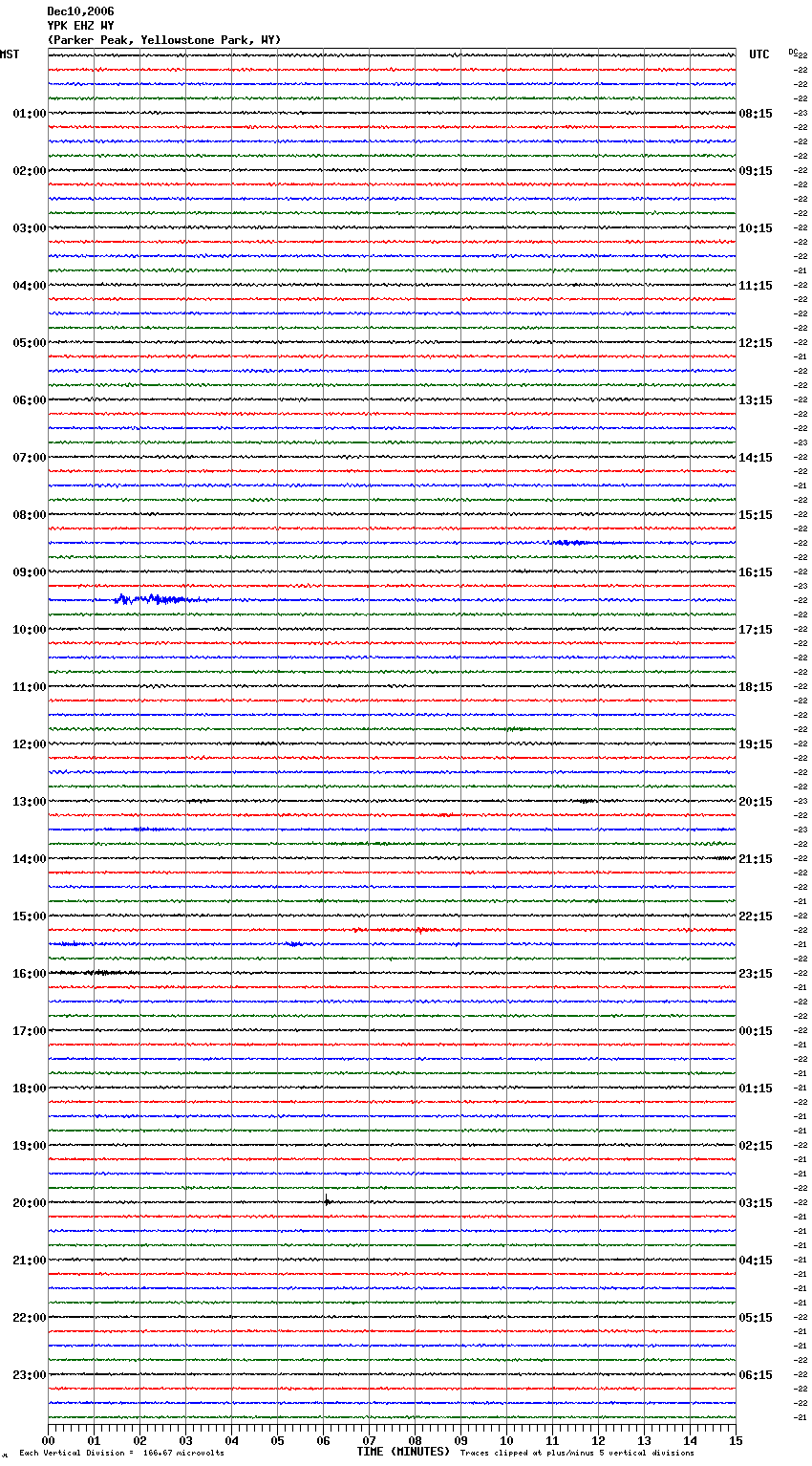Select the '18:00' MST hour label
812x1466 pixels.
pyautogui.click(x=30, y=1089)
